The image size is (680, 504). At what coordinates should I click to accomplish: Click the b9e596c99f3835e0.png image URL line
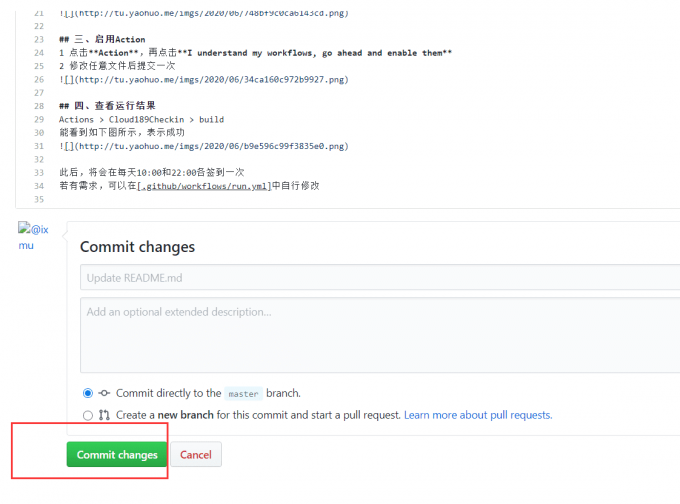[203, 145]
